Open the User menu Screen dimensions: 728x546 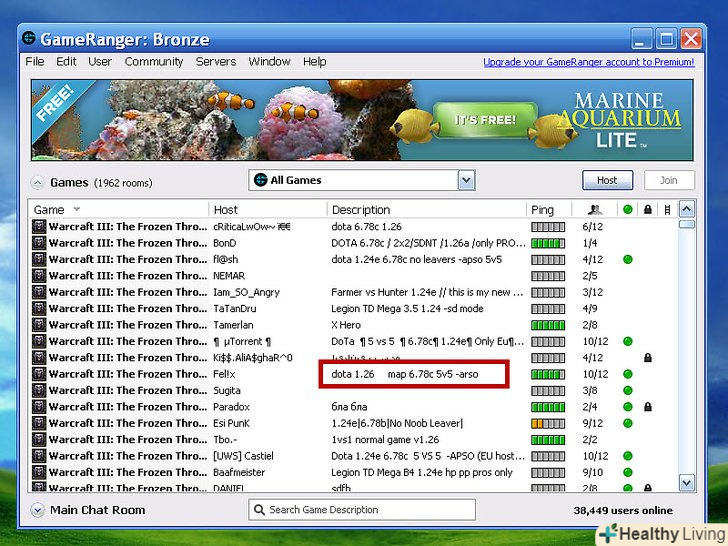[100, 61]
